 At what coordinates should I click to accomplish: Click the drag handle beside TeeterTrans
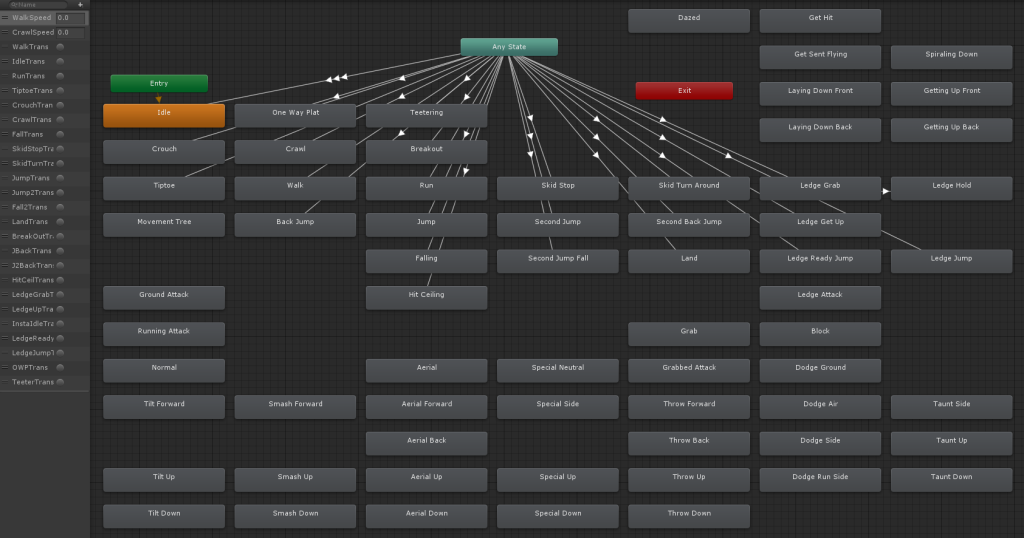(x=5, y=382)
